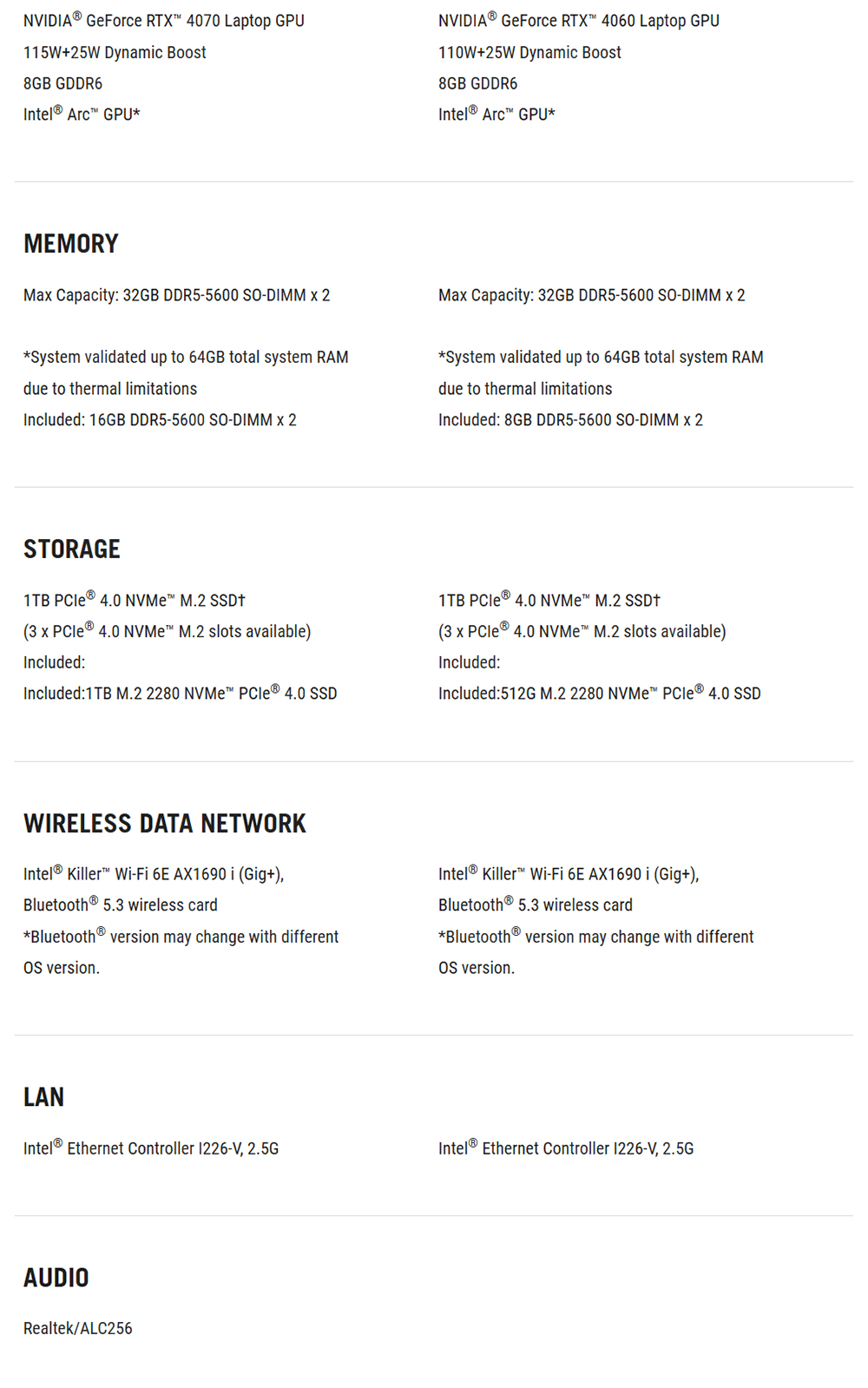Click the right column Bluetooth 5.3 wireless card line

pos(536,905)
